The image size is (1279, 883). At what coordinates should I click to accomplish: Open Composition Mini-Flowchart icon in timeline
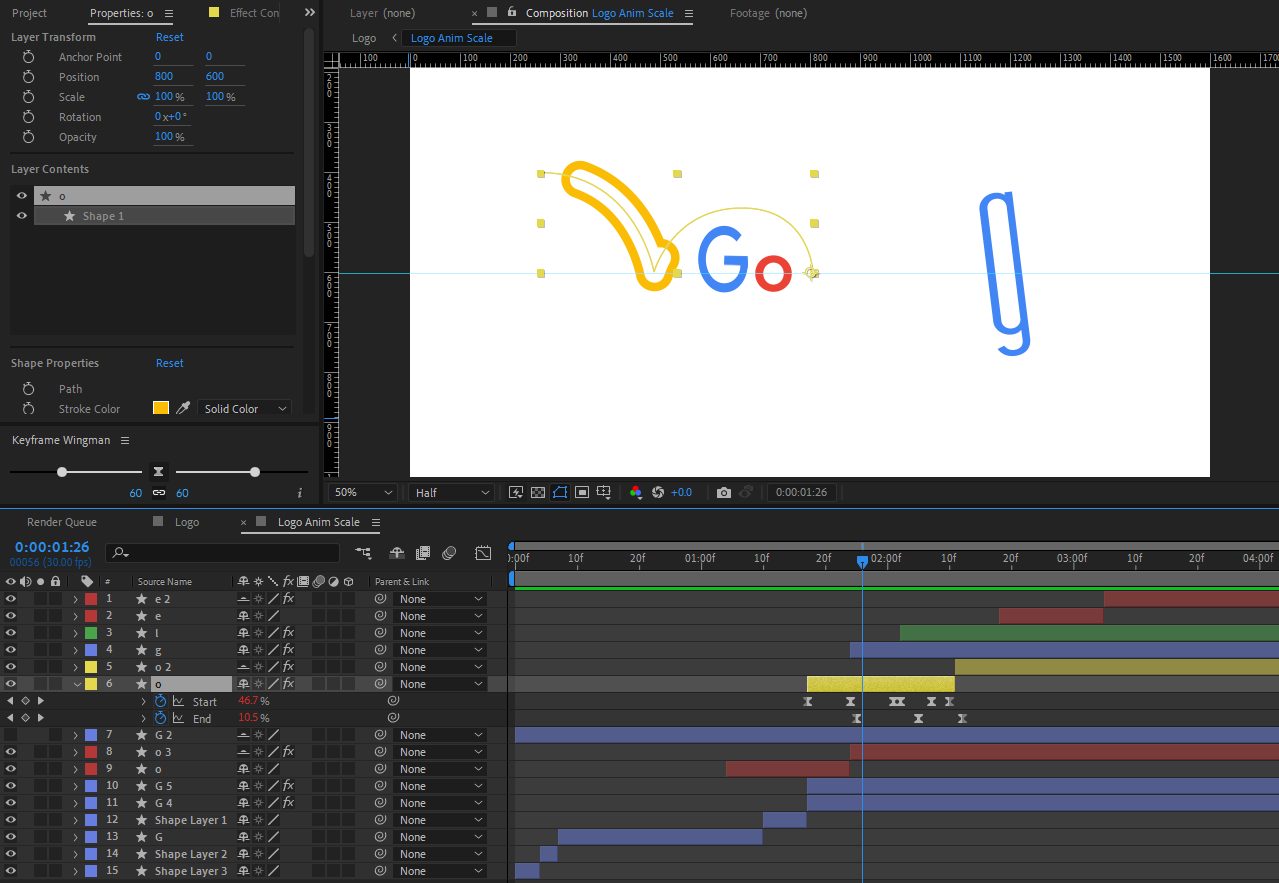(363, 552)
